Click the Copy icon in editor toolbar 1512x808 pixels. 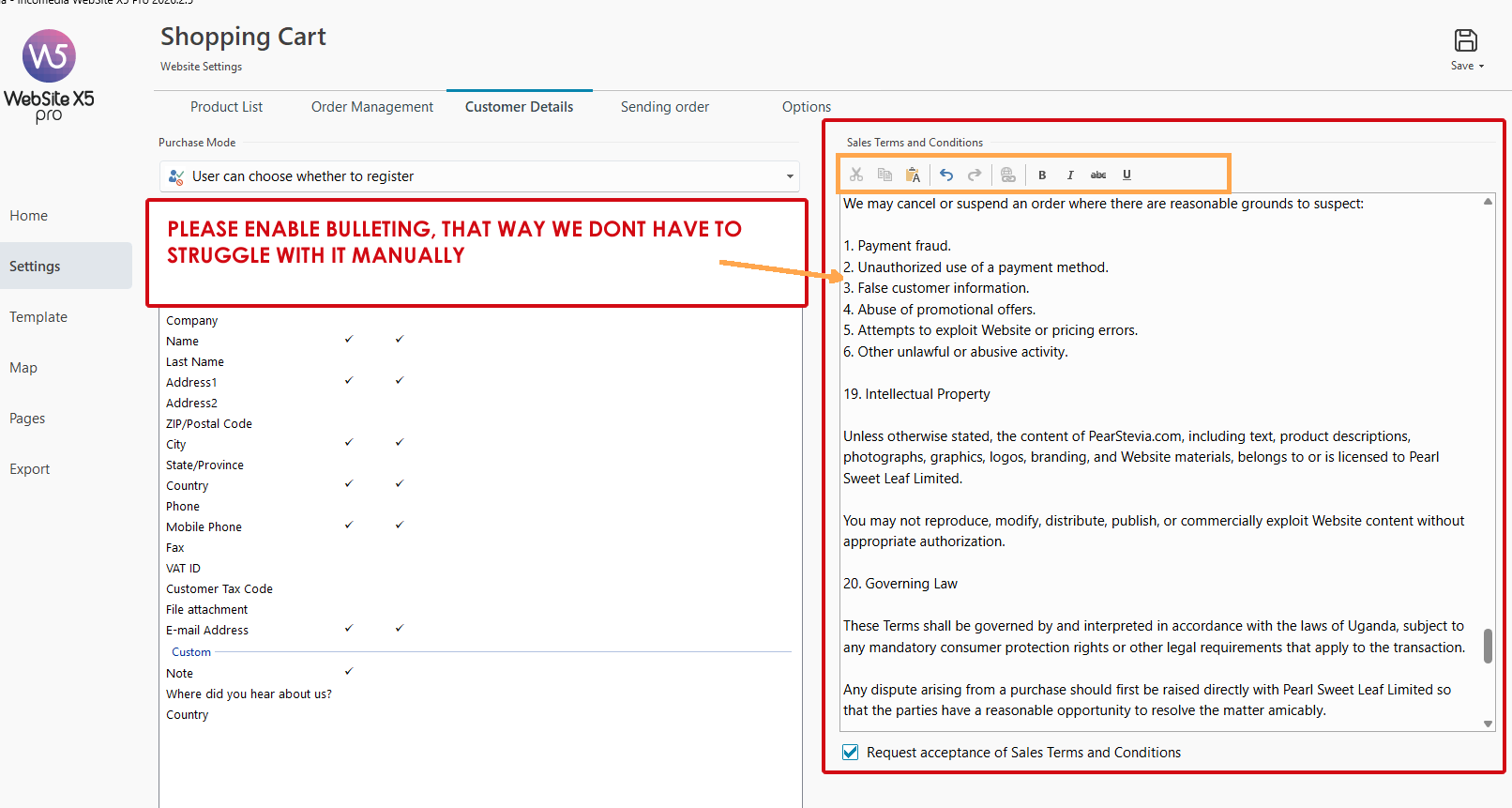885,175
